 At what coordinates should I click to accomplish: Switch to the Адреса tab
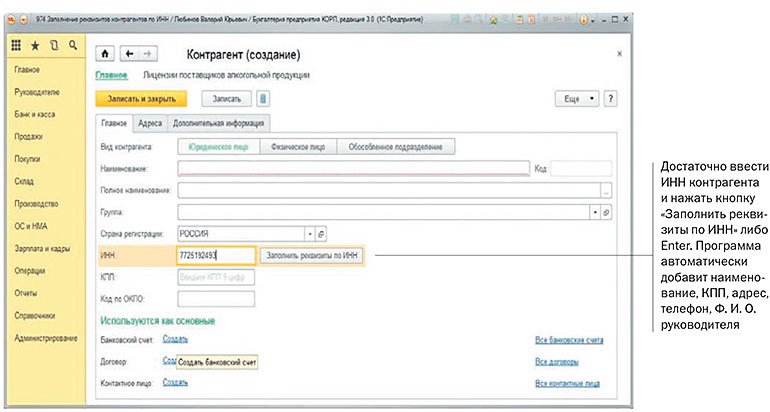150,123
